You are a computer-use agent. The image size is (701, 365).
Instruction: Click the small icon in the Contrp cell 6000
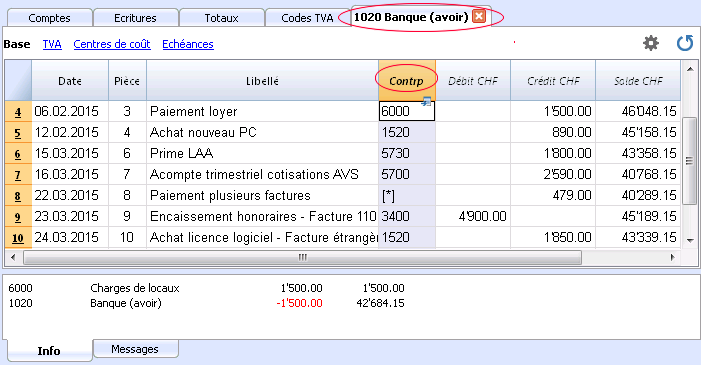426,102
